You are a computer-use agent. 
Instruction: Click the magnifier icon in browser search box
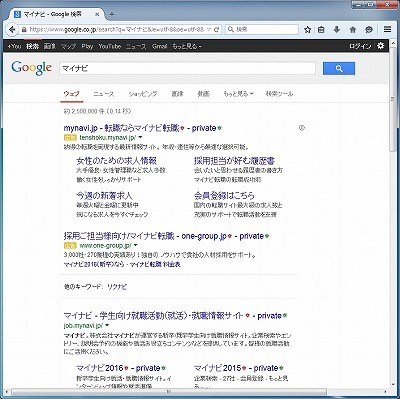(x=231, y=29)
